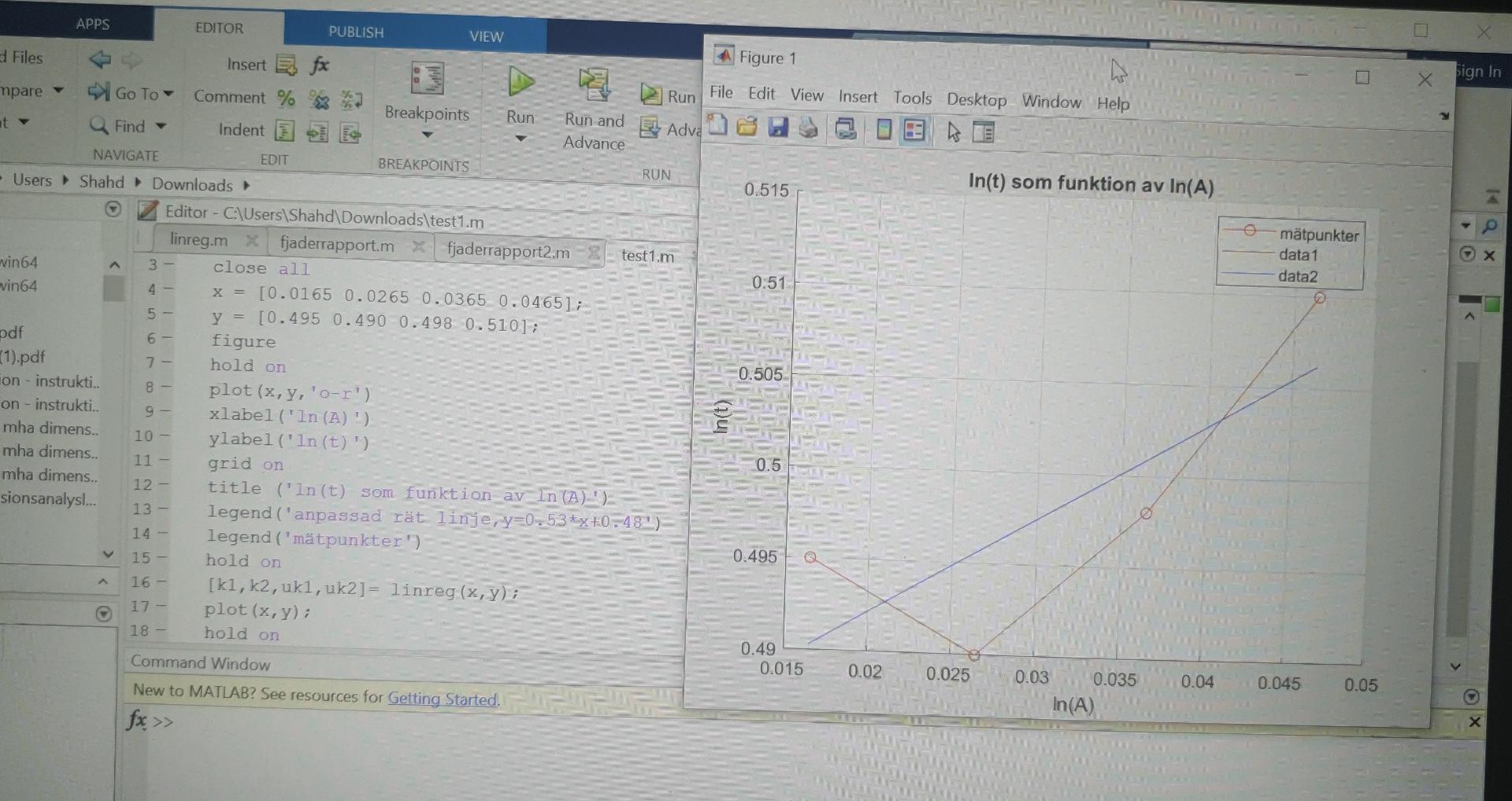Click the Users folder in the path bar
This screenshot has height=801, width=1512.
click(32, 180)
